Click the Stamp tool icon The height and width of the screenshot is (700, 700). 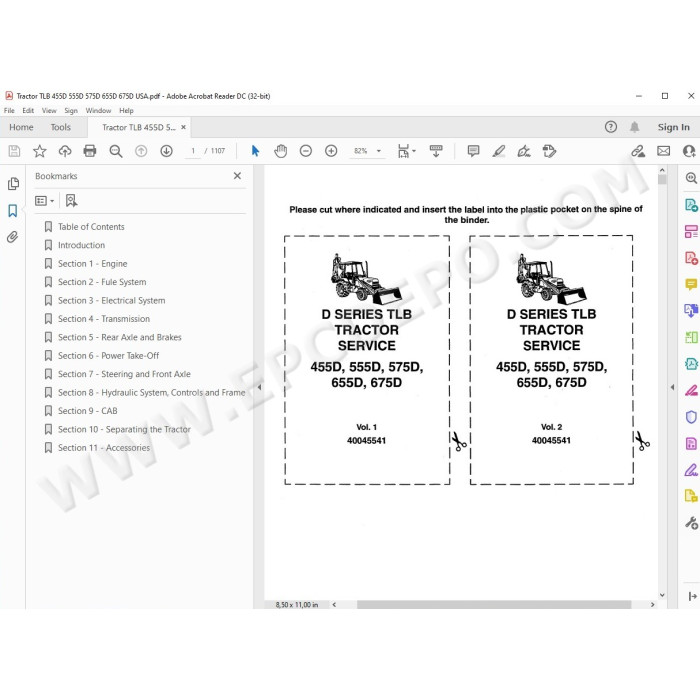(549, 151)
